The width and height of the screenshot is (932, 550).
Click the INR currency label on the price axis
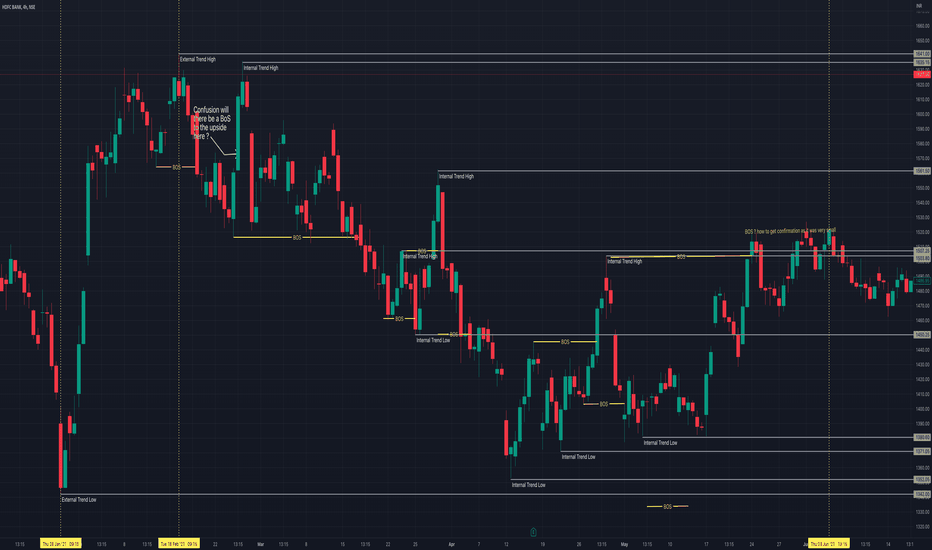click(x=919, y=5)
